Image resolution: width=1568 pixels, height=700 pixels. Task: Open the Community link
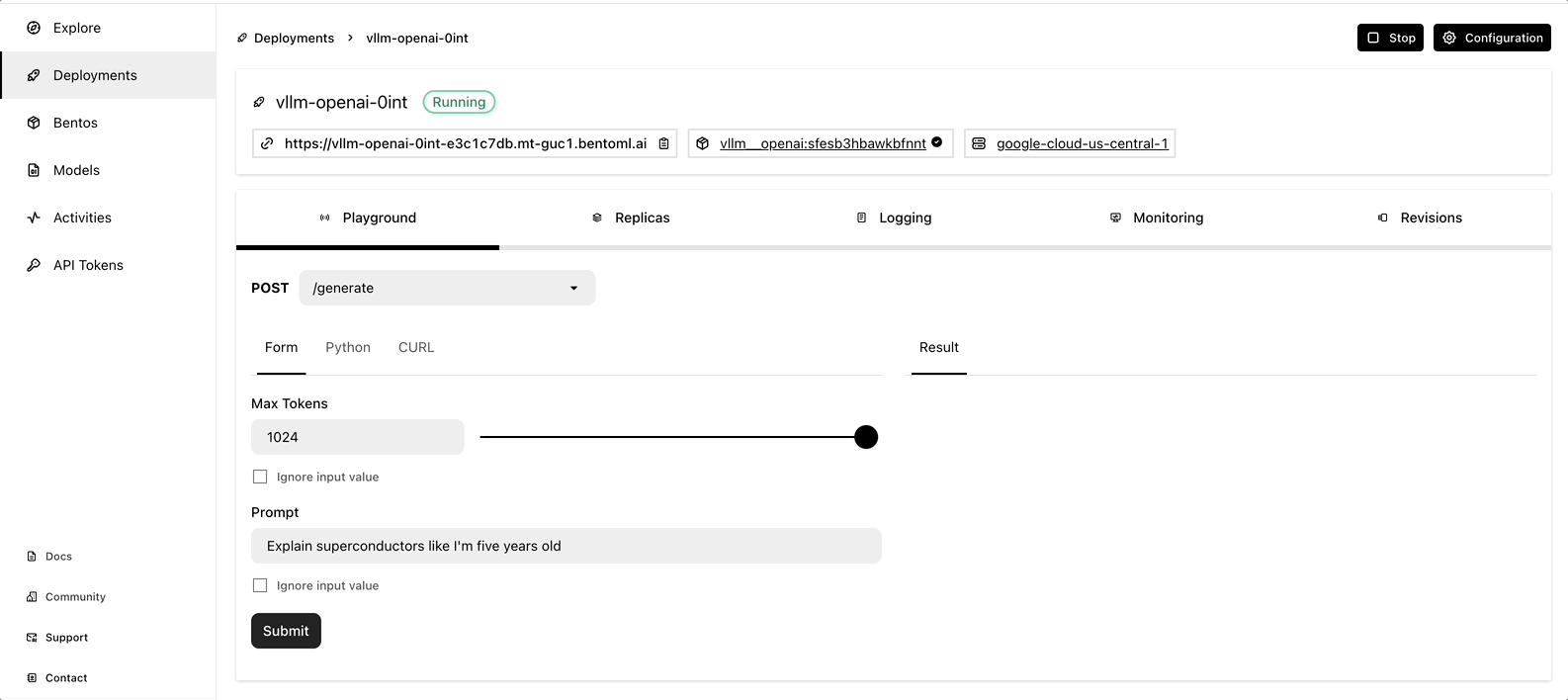point(75,597)
